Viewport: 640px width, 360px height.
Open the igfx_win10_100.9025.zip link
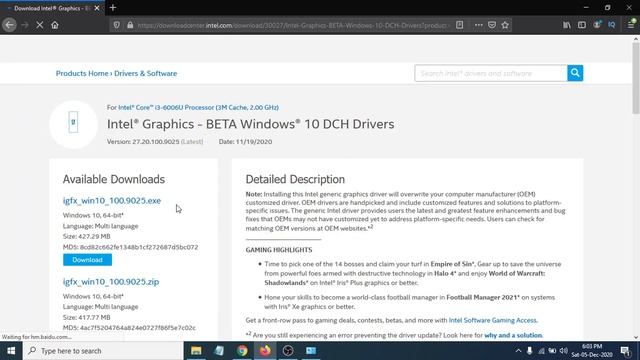111,282
